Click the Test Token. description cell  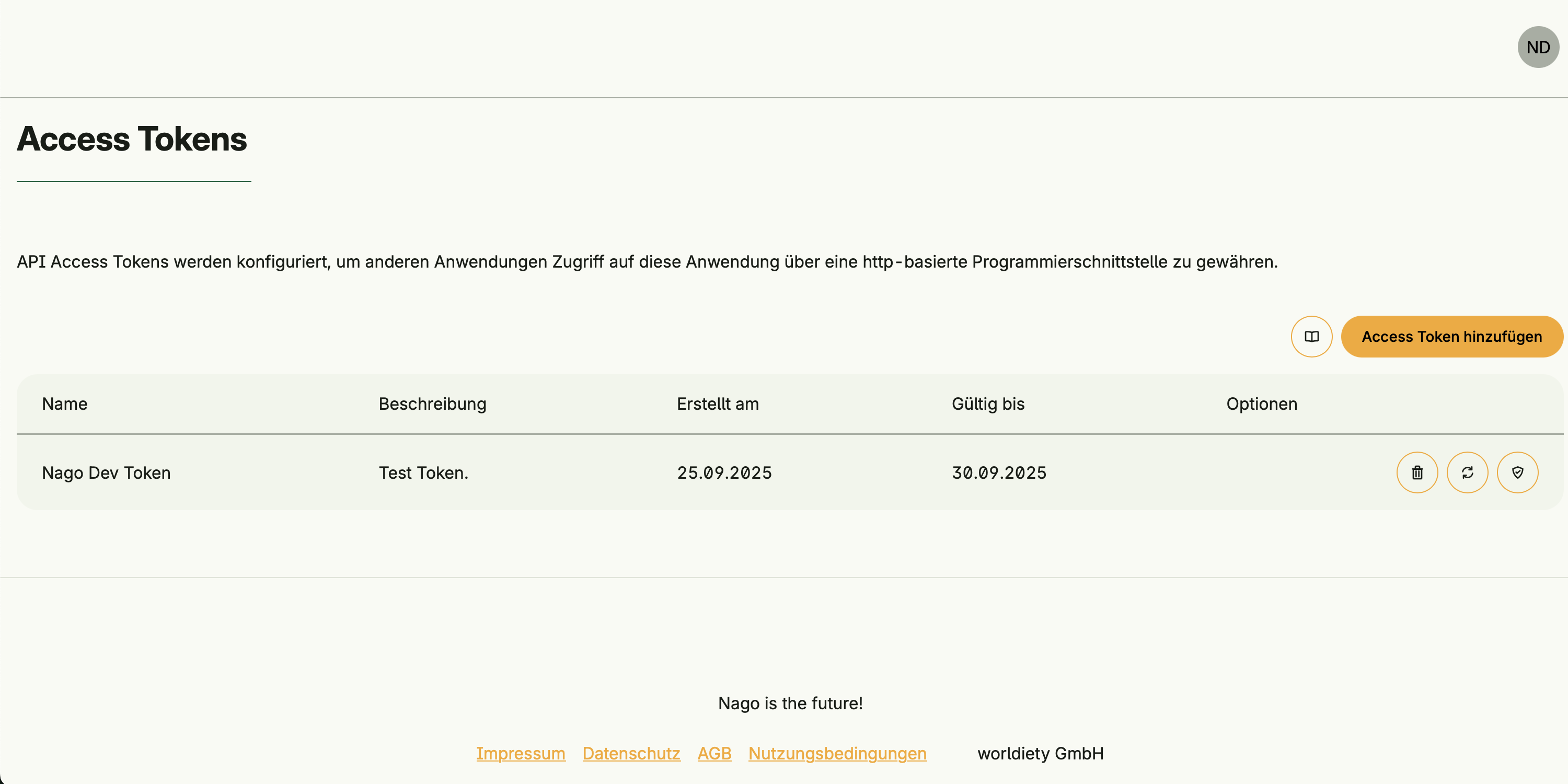[423, 472]
